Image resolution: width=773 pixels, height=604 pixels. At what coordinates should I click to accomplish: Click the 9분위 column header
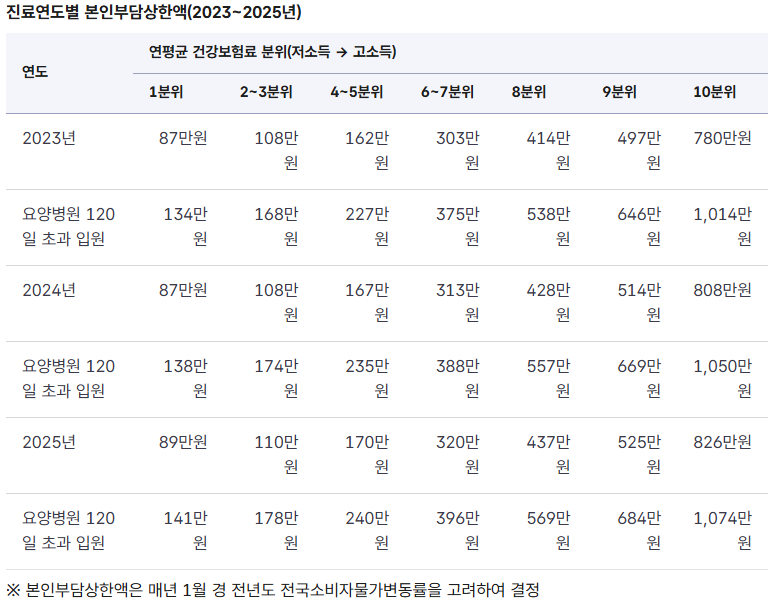tap(619, 92)
